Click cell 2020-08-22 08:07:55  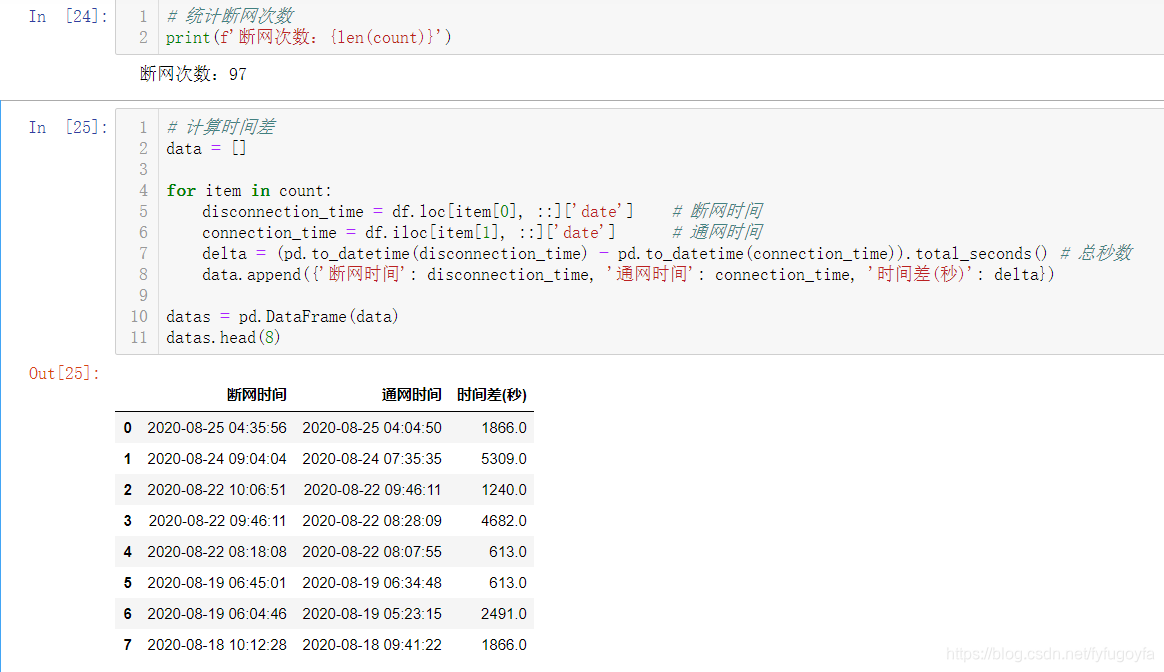tap(372, 552)
